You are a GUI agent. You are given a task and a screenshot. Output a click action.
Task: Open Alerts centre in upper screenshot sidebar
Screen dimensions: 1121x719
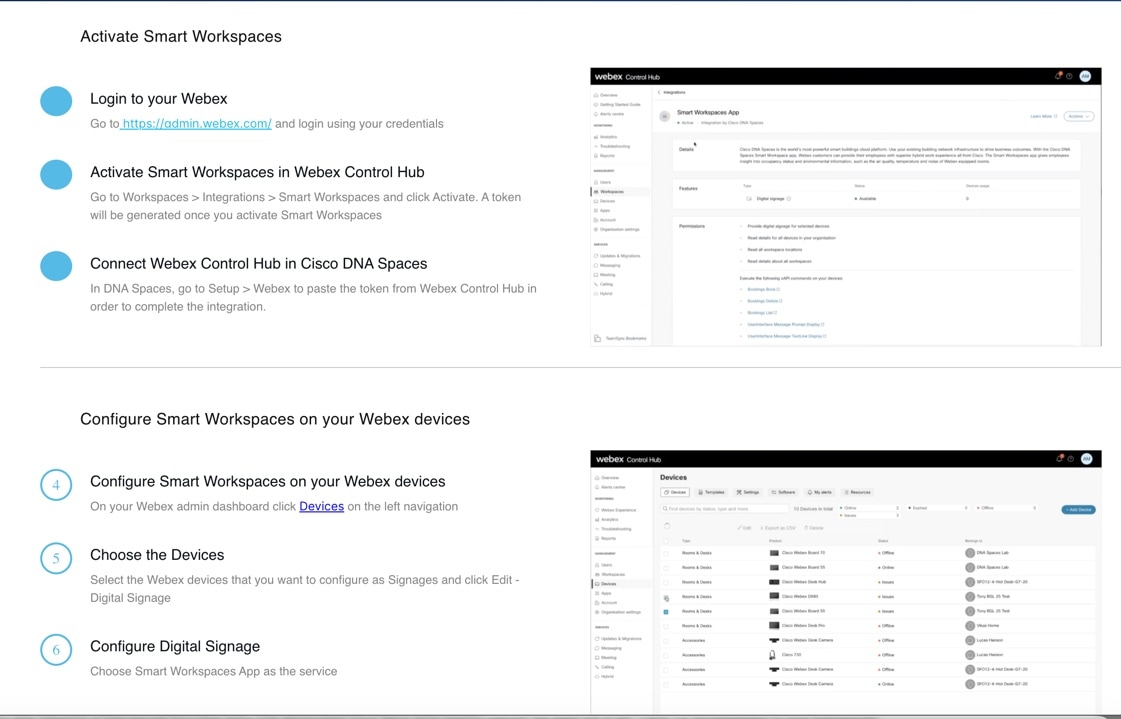point(608,114)
